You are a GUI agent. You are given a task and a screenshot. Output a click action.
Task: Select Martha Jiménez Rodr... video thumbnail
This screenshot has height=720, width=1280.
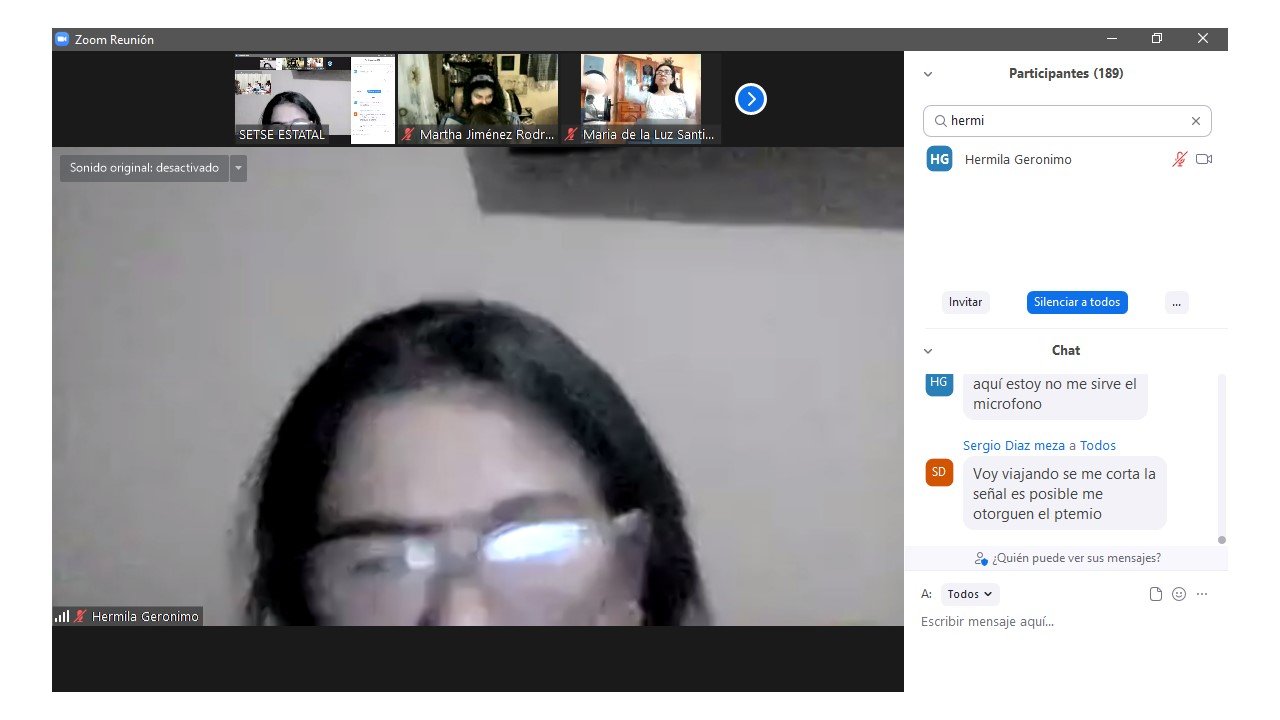tap(477, 99)
